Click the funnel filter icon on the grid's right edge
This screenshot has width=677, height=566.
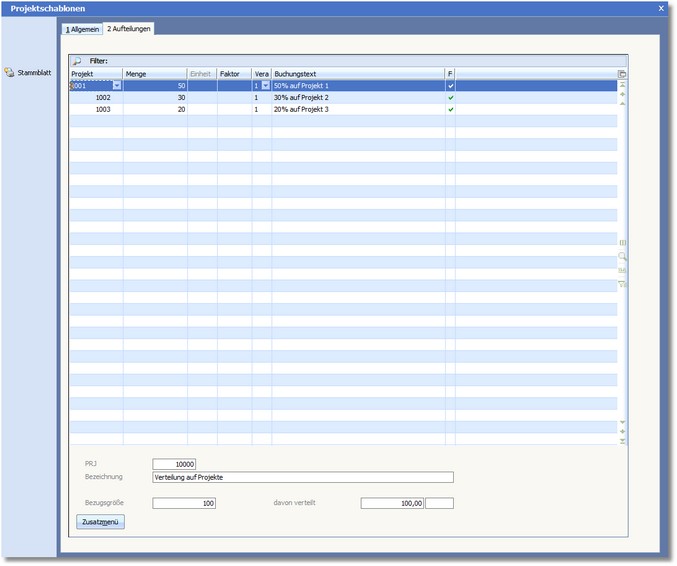click(622, 284)
